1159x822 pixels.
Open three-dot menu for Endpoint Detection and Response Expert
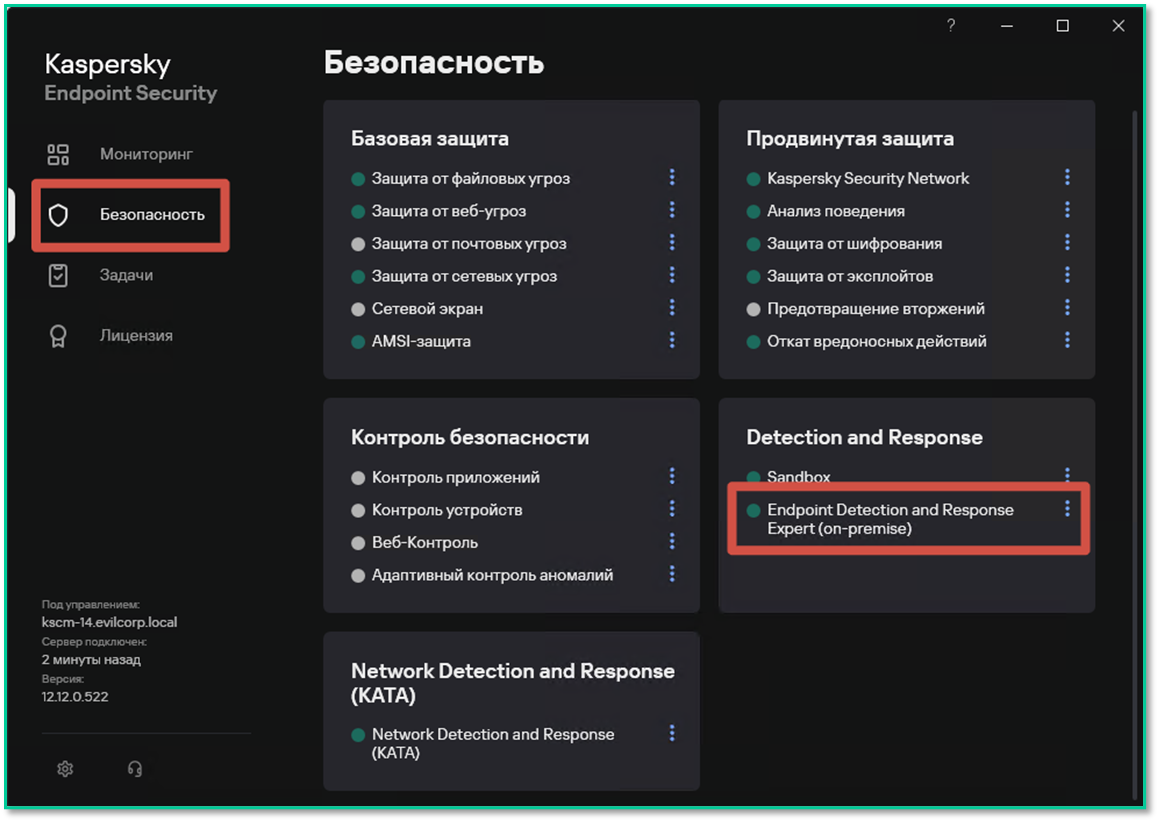[x=1067, y=509]
